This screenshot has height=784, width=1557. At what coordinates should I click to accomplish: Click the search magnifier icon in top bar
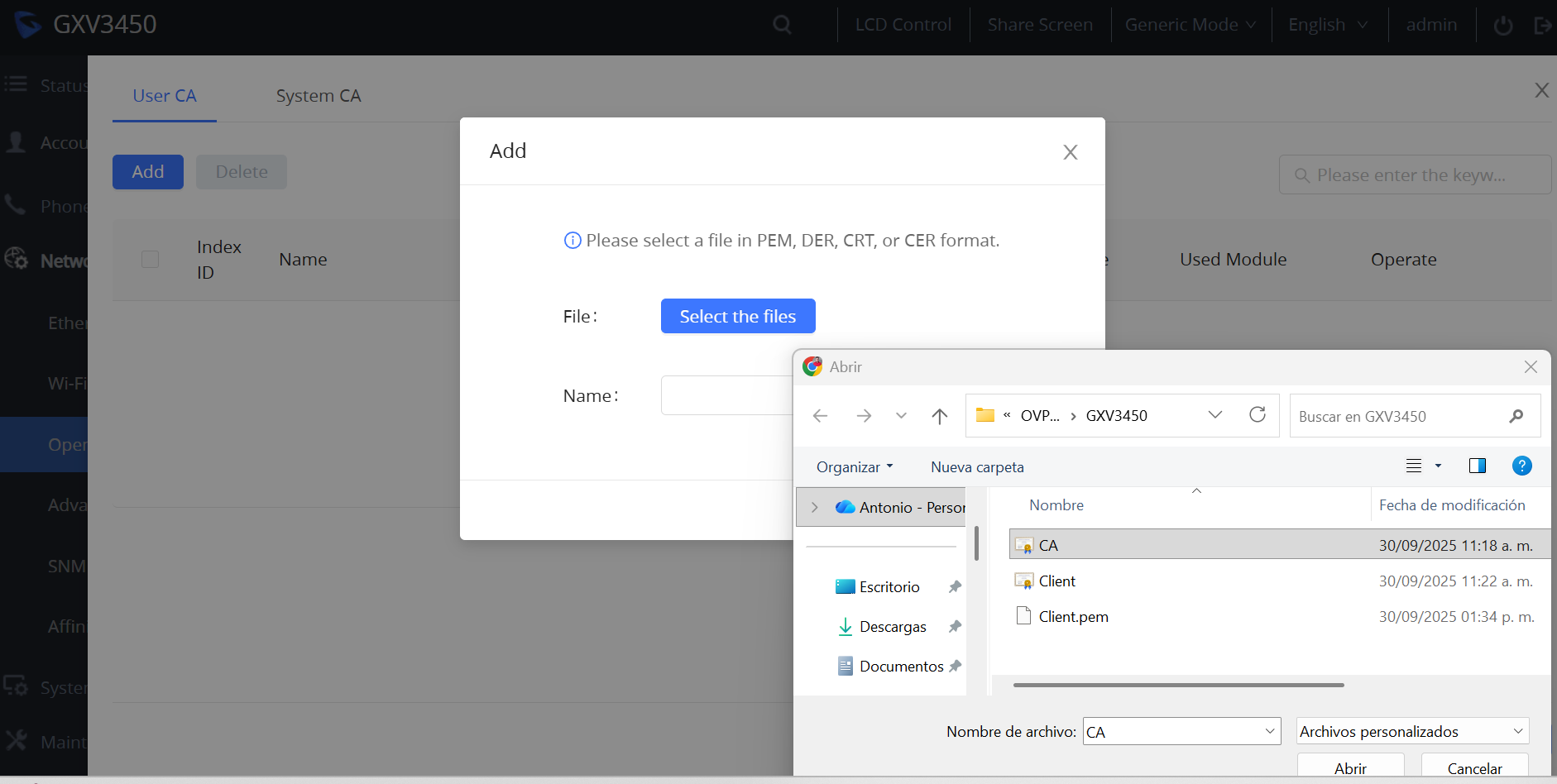pos(782,25)
